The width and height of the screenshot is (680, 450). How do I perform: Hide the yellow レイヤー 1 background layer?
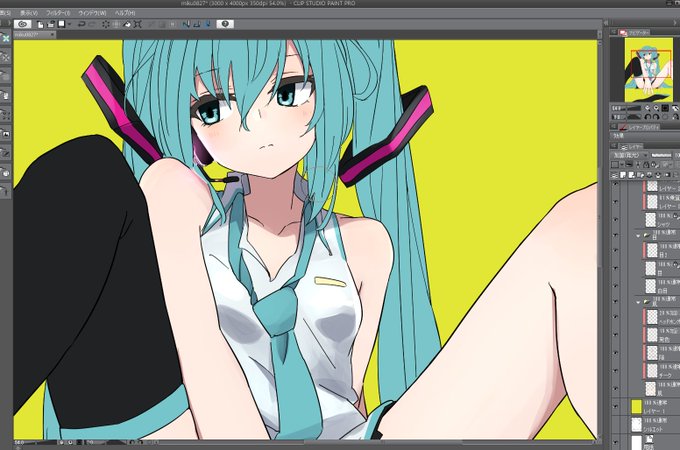click(615, 407)
